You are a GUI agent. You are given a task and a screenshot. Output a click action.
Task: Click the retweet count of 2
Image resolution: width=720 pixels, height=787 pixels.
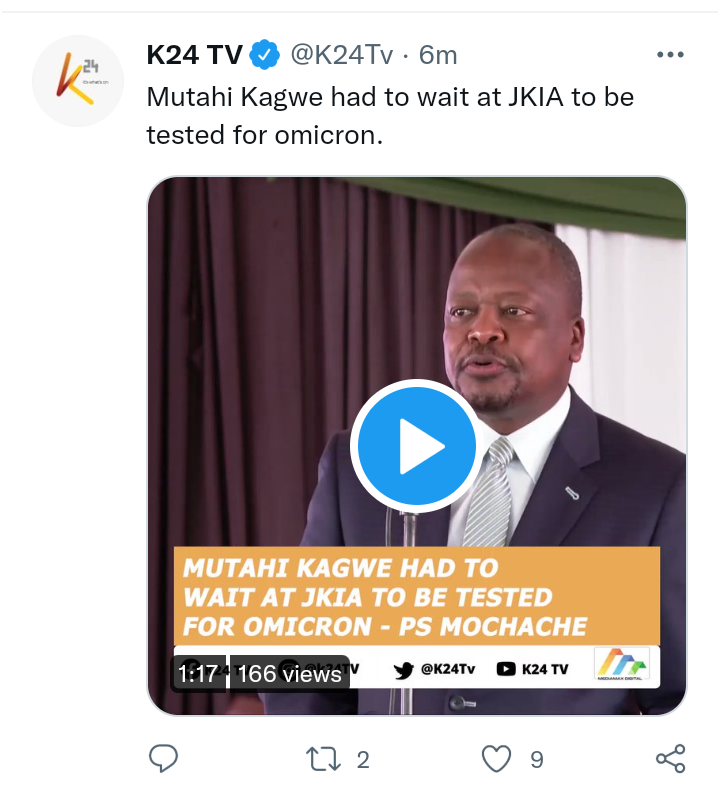point(363,760)
